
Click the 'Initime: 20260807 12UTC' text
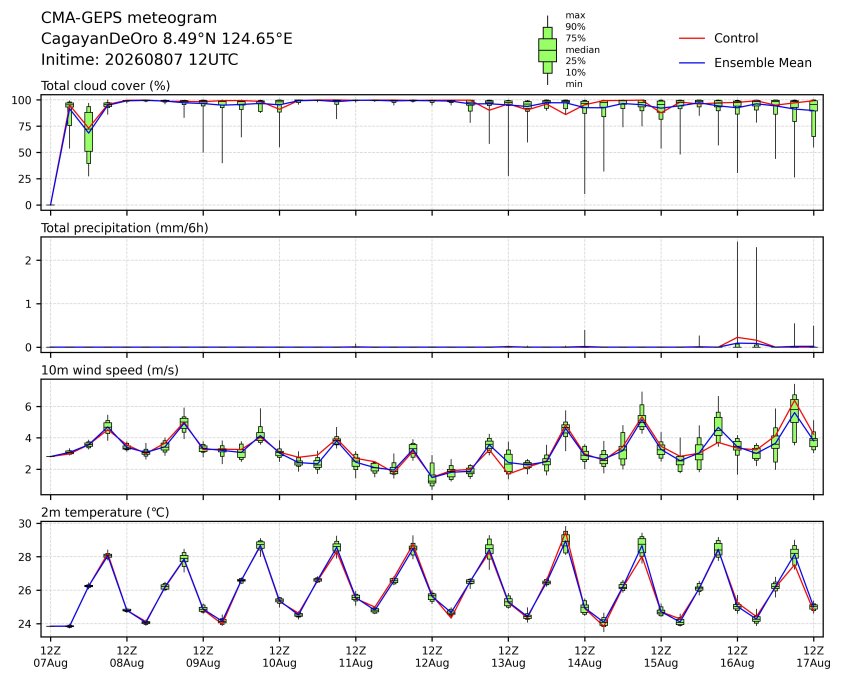(140, 59)
